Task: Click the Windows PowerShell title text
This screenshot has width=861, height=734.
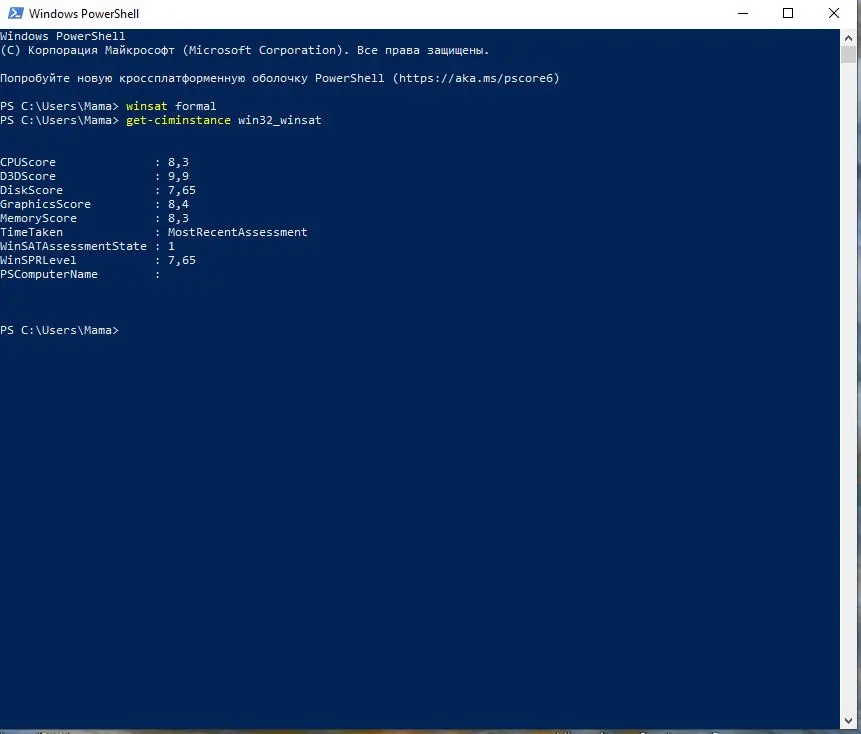Action: pyautogui.click(x=83, y=14)
